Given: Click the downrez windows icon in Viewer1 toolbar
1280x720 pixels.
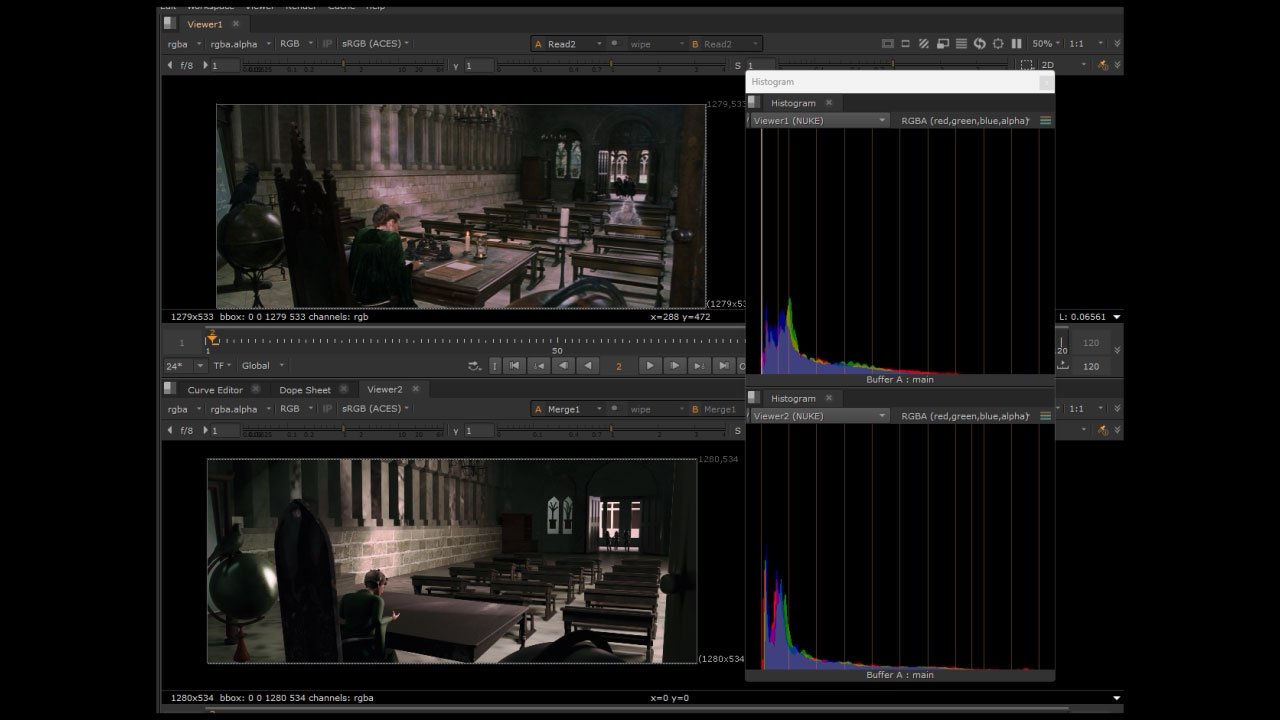Looking at the screenshot, I should point(942,44).
